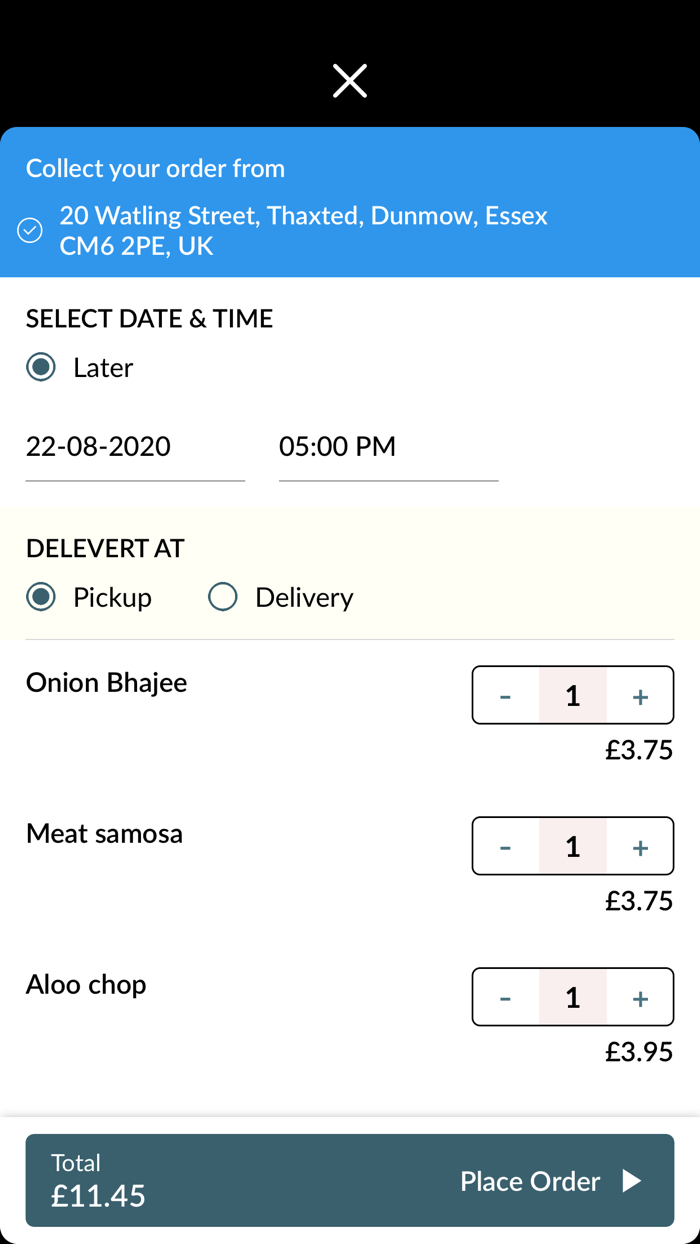Click the Meat samosa quantity number
Image resolution: width=700 pixels, height=1244 pixels.
point(572,847)
